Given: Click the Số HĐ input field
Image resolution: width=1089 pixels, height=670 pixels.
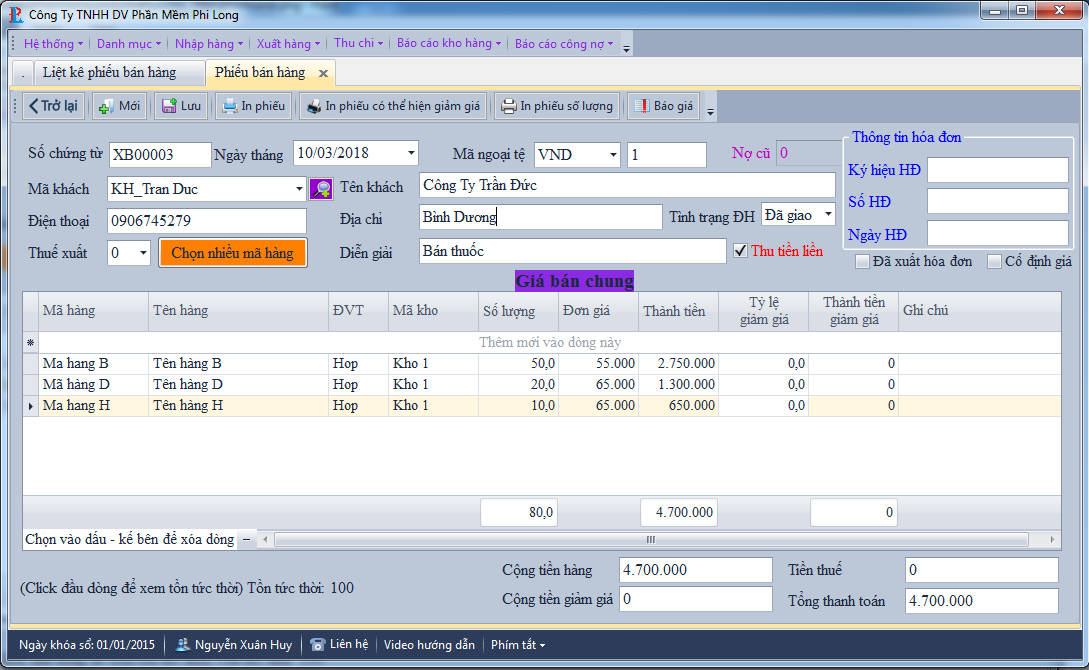Looking at the screenshot, I should tap(997, 201).
